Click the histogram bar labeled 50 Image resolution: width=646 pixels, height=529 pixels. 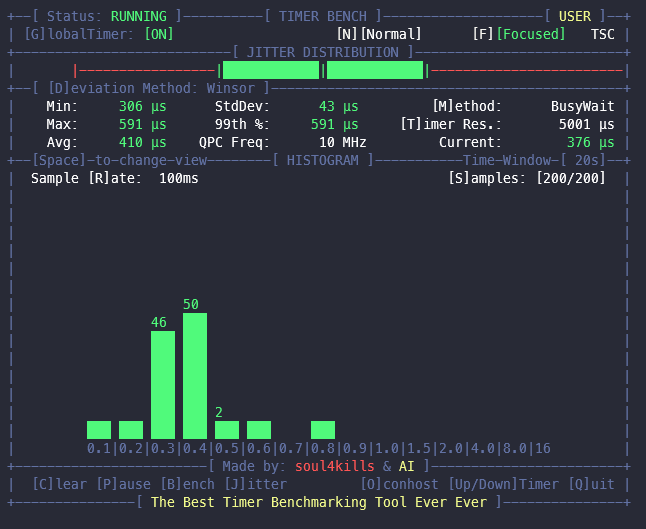pyautogui.click(x=195, y=376)
